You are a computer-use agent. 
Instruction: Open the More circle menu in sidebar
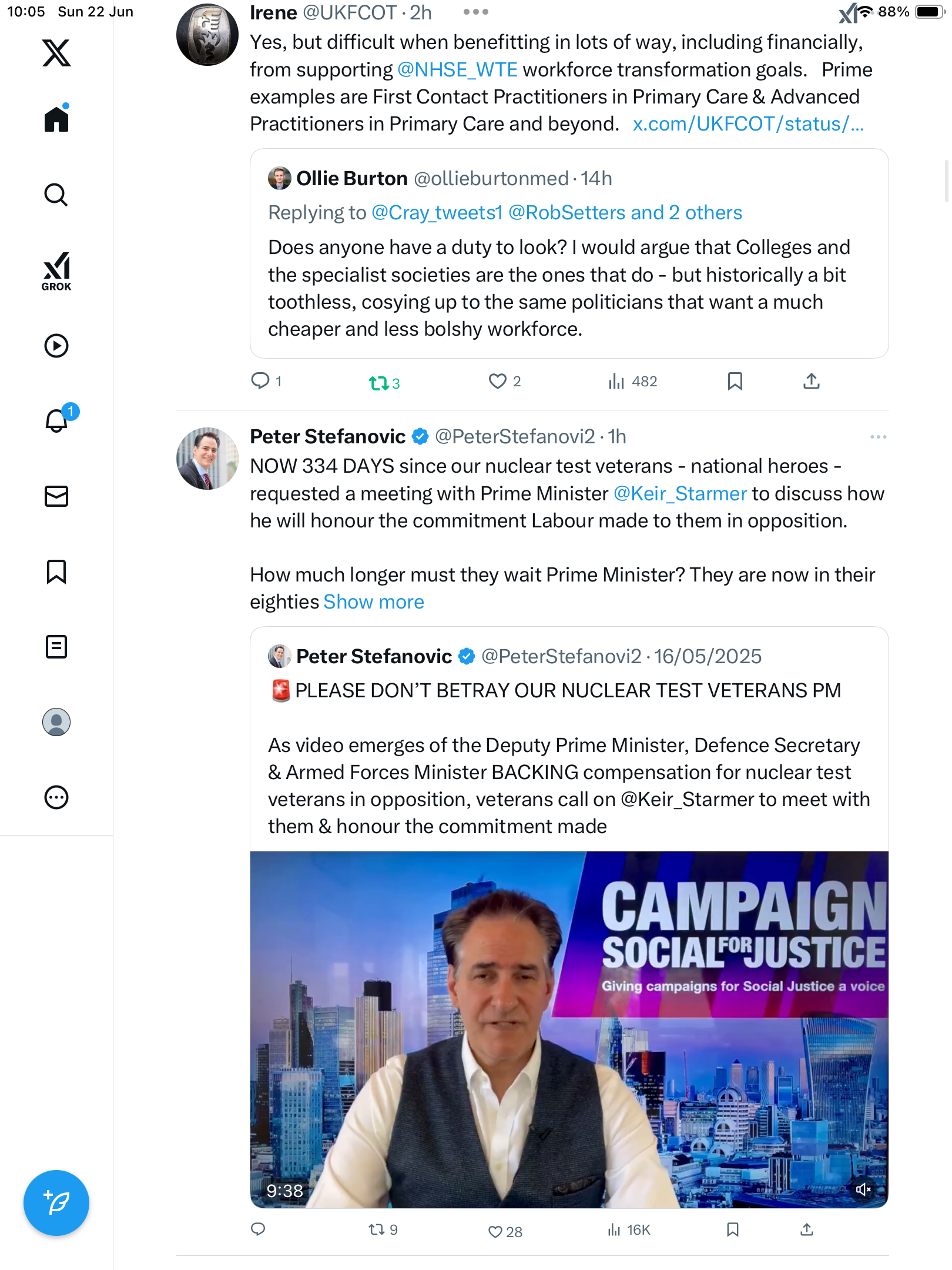tap(56, 797)
